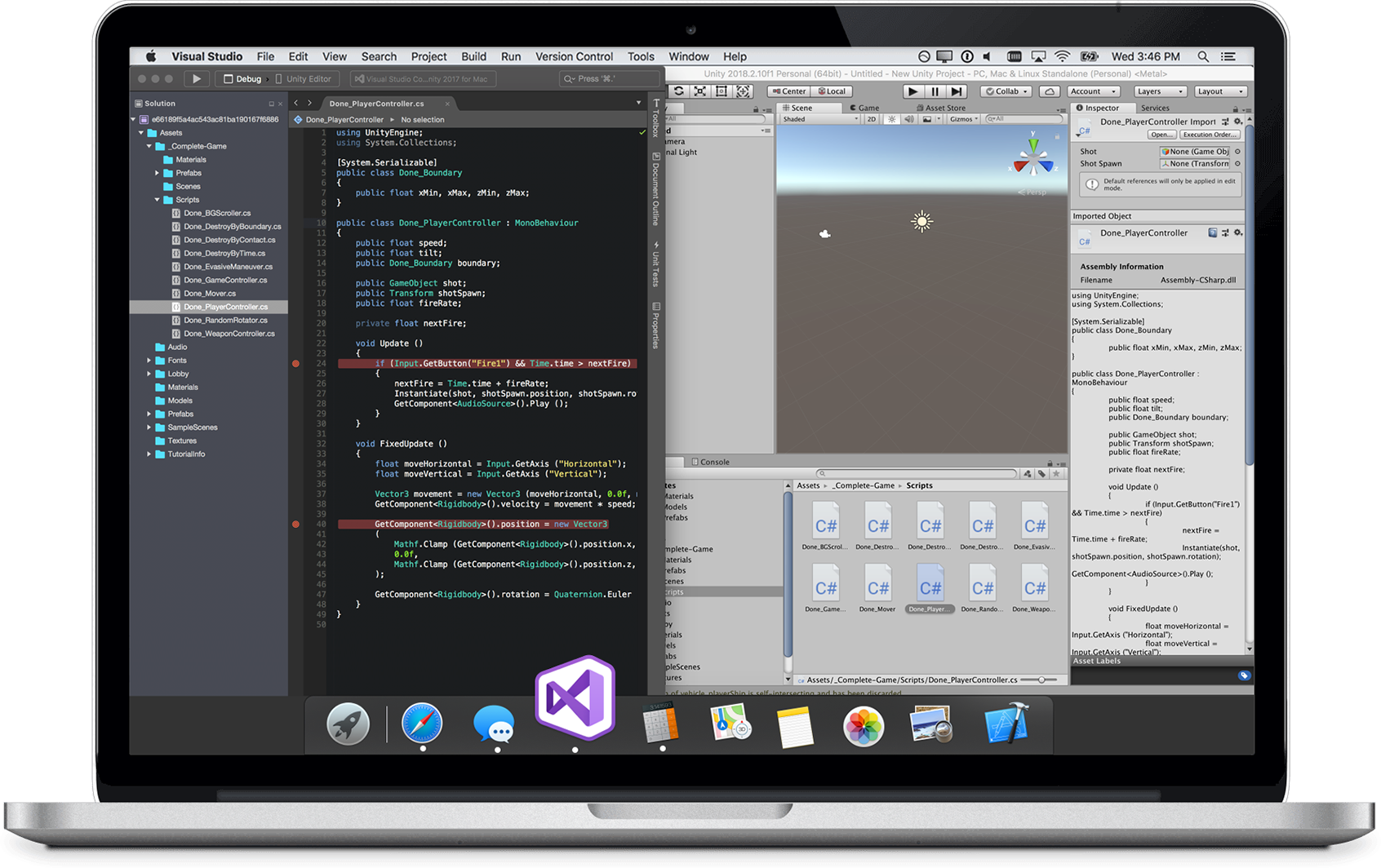Open Project menu
The image size is (1381, 868).
[429, 56]
